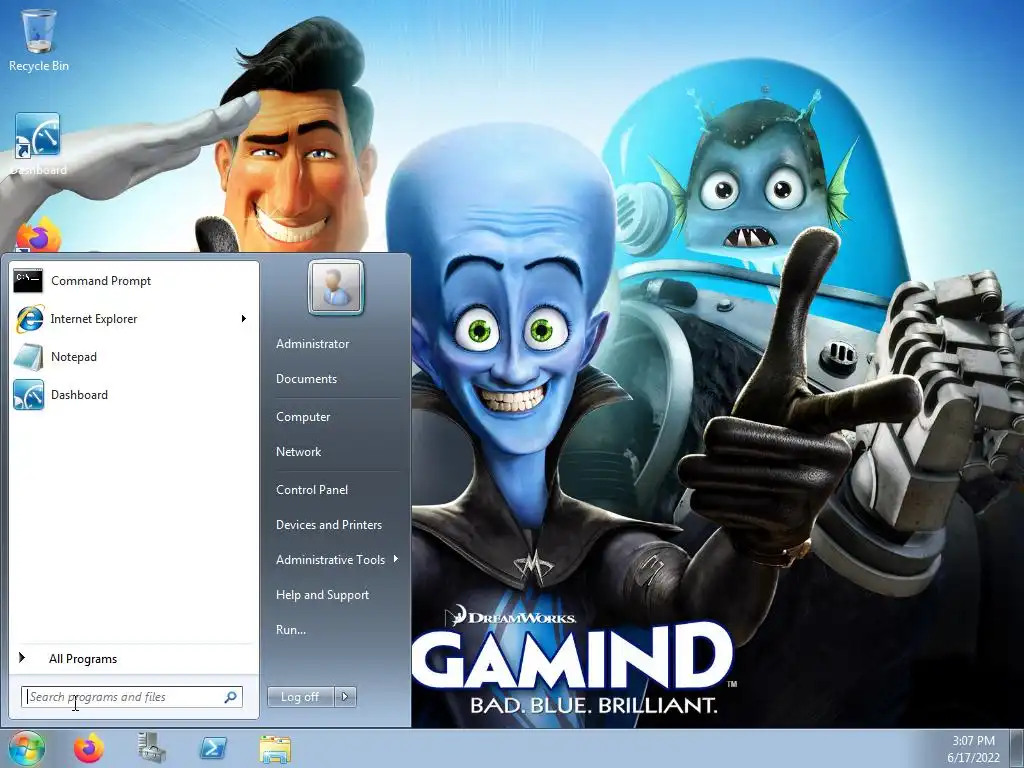Screen dimensions: 1024x768
Task: Click the Command Prompt icon in Start menu
Action: (28, 281)
